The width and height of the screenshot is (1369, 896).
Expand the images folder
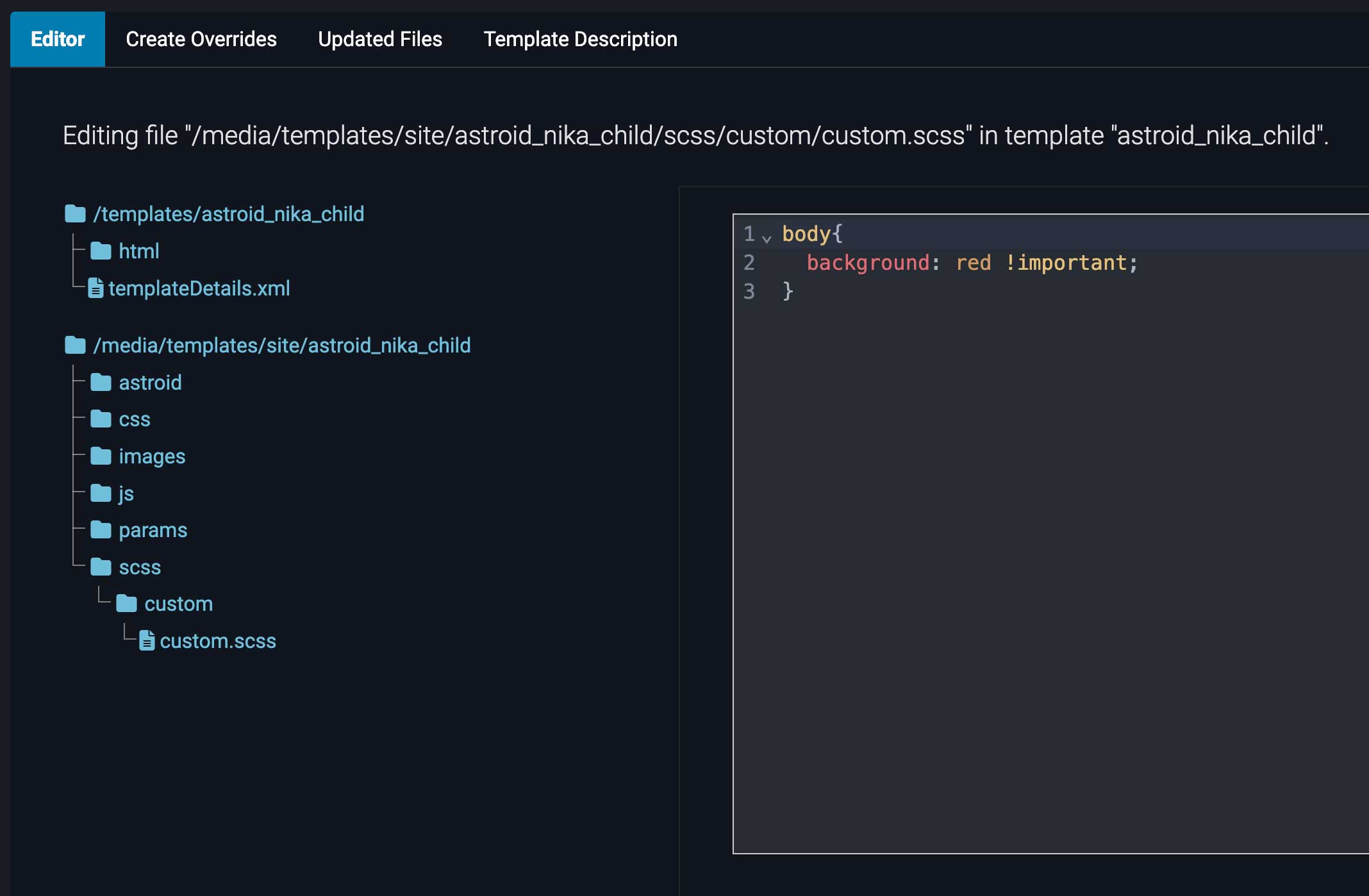tap(152, 456)
